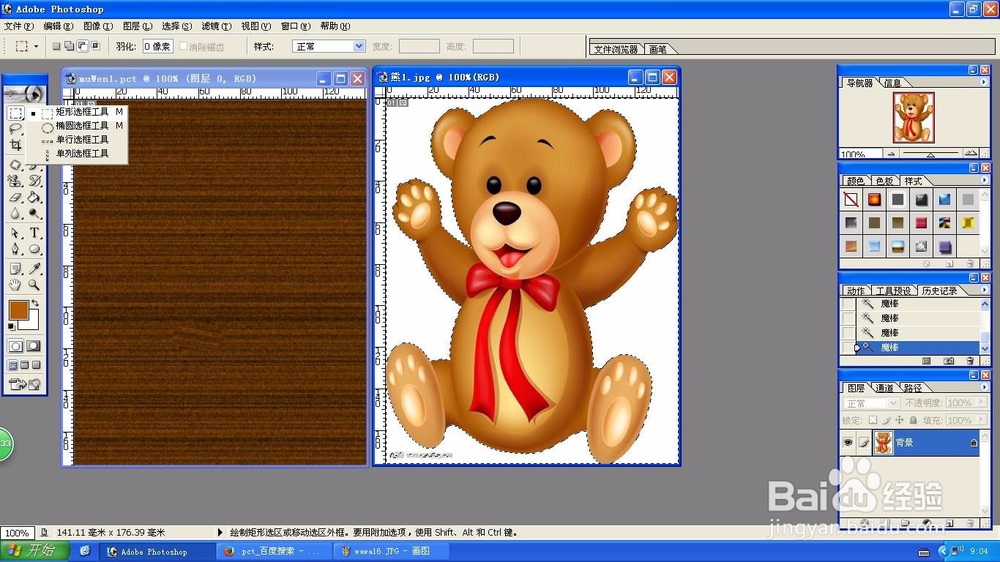
Task: Click navigator zoom in mountain icon
Action: [971, 153]
